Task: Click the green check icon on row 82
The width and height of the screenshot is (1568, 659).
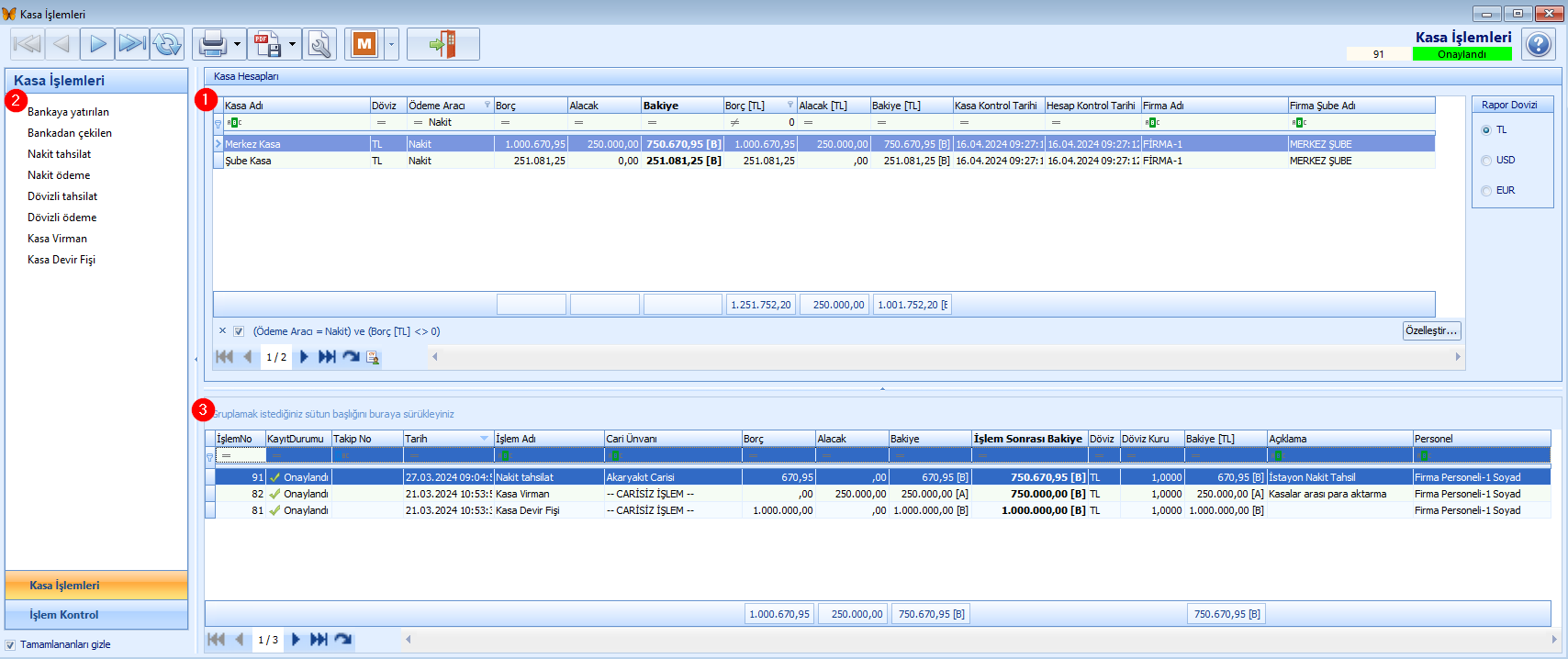Action: click(274, 494)
